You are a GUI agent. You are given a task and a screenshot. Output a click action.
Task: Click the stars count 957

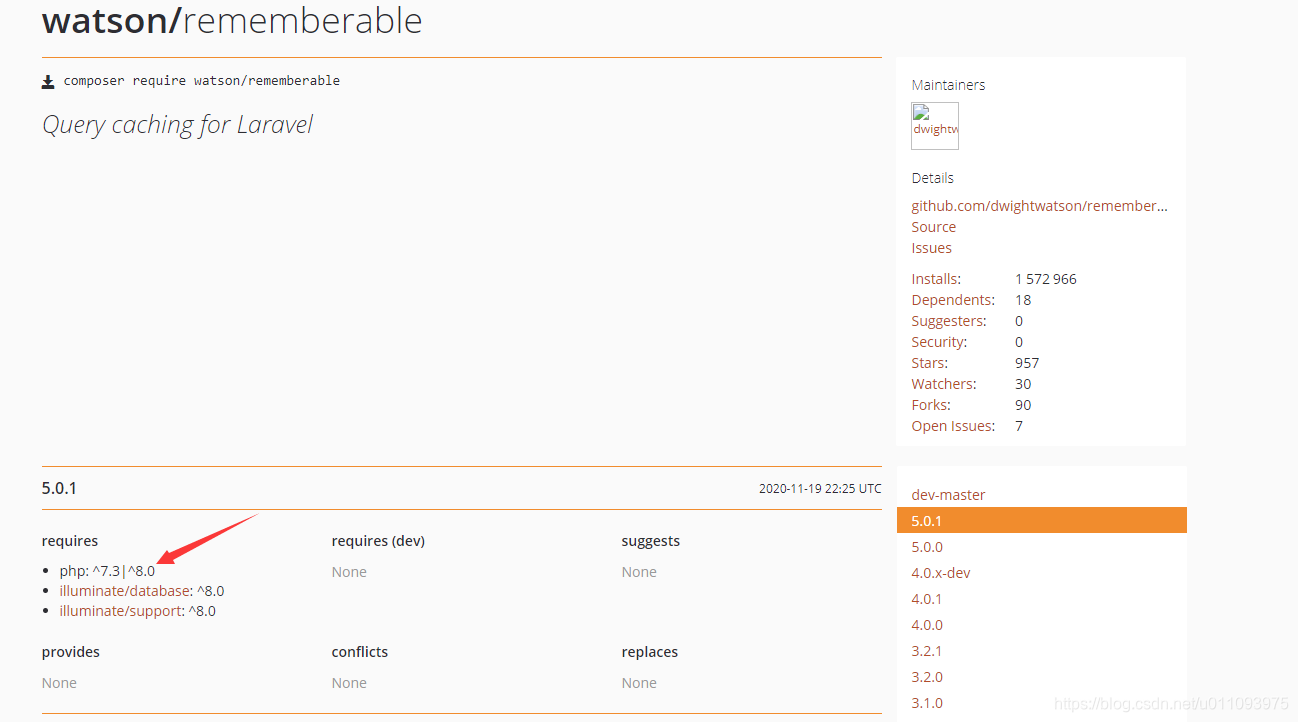tap(1027, 363)
